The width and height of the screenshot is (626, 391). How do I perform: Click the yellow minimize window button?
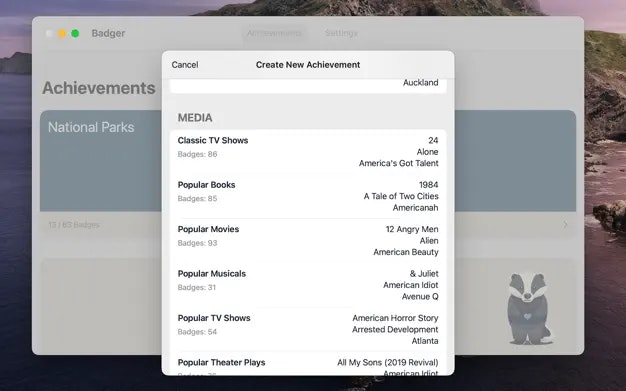point(62,34)
